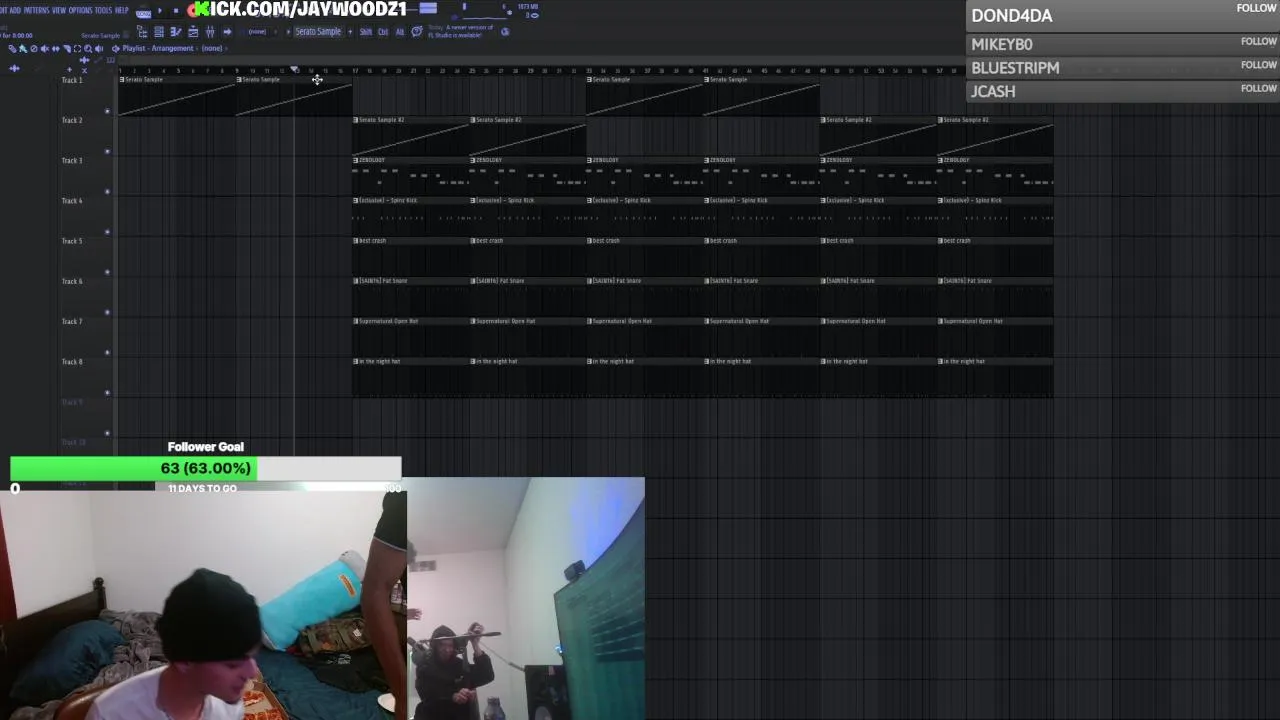Click the Play button in the transport
The width and height of the screenshot is (1280, 720).
(160, 11)
